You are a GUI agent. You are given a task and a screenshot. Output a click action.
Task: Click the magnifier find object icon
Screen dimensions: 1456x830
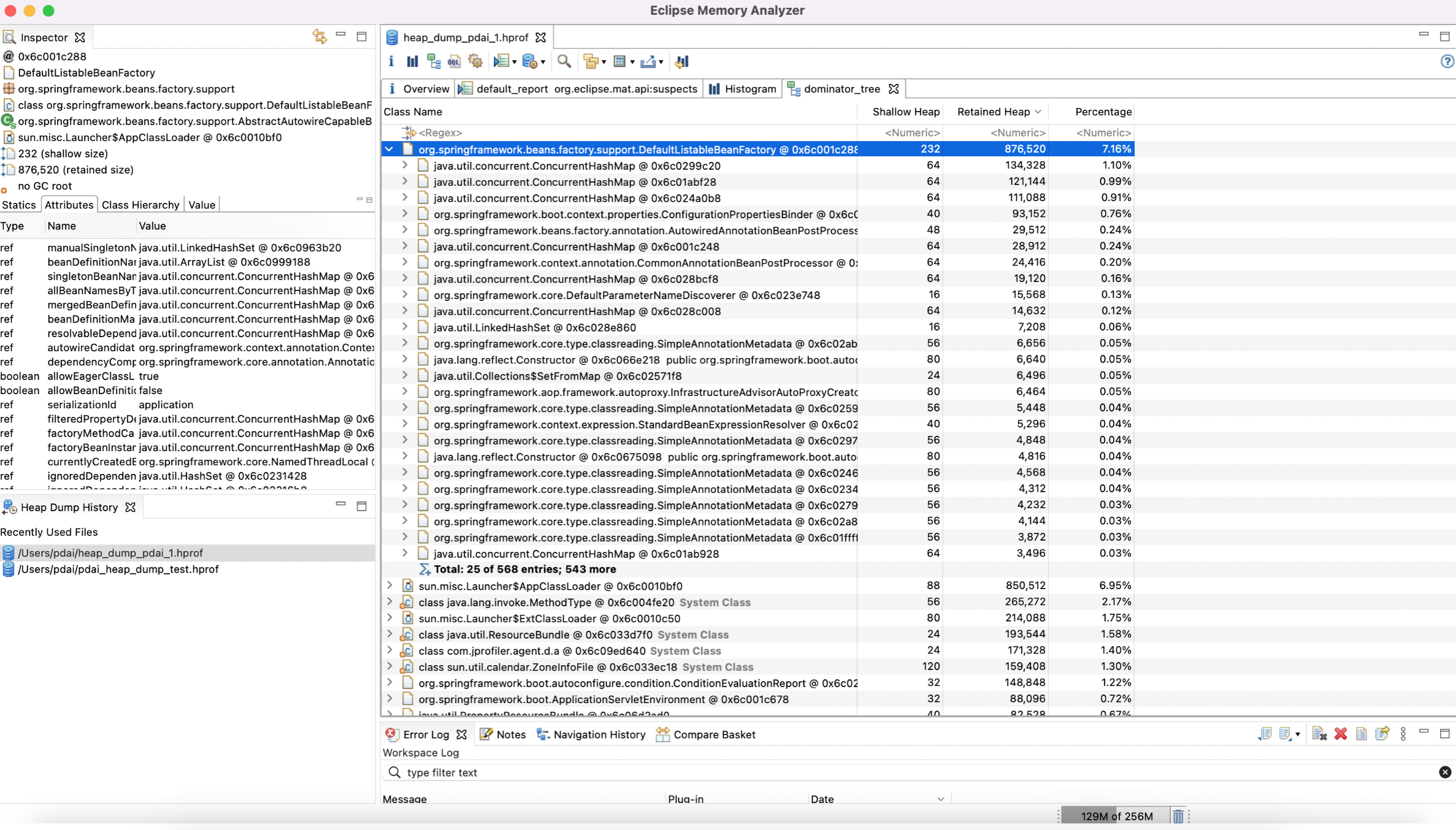tap(564, 61)
